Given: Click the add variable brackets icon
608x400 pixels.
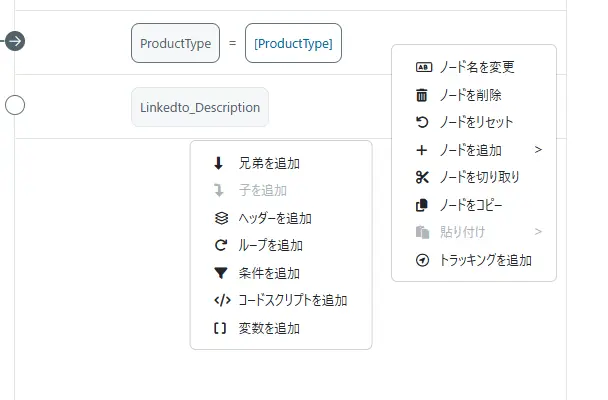Looking at the screenshot, I should [x=220, y=328].
